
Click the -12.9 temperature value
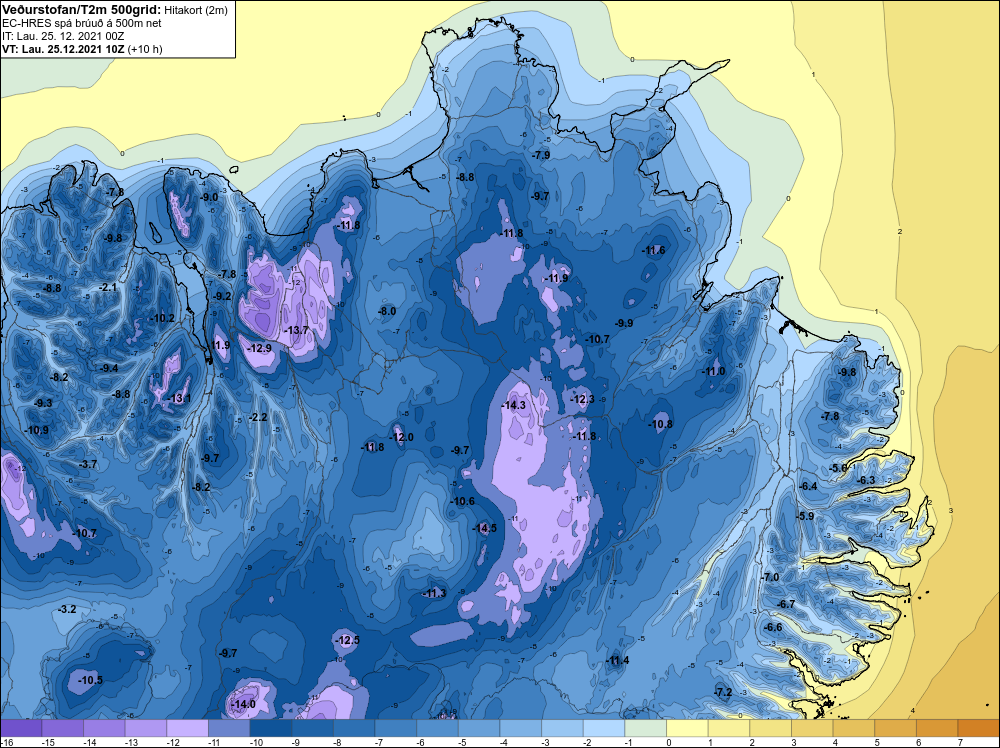(x=260, y=348)
